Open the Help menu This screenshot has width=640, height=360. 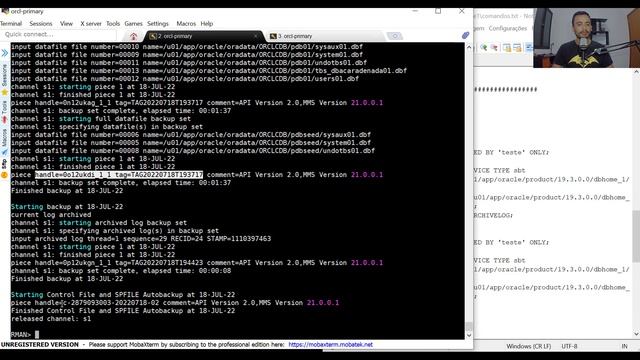[207, 24]
